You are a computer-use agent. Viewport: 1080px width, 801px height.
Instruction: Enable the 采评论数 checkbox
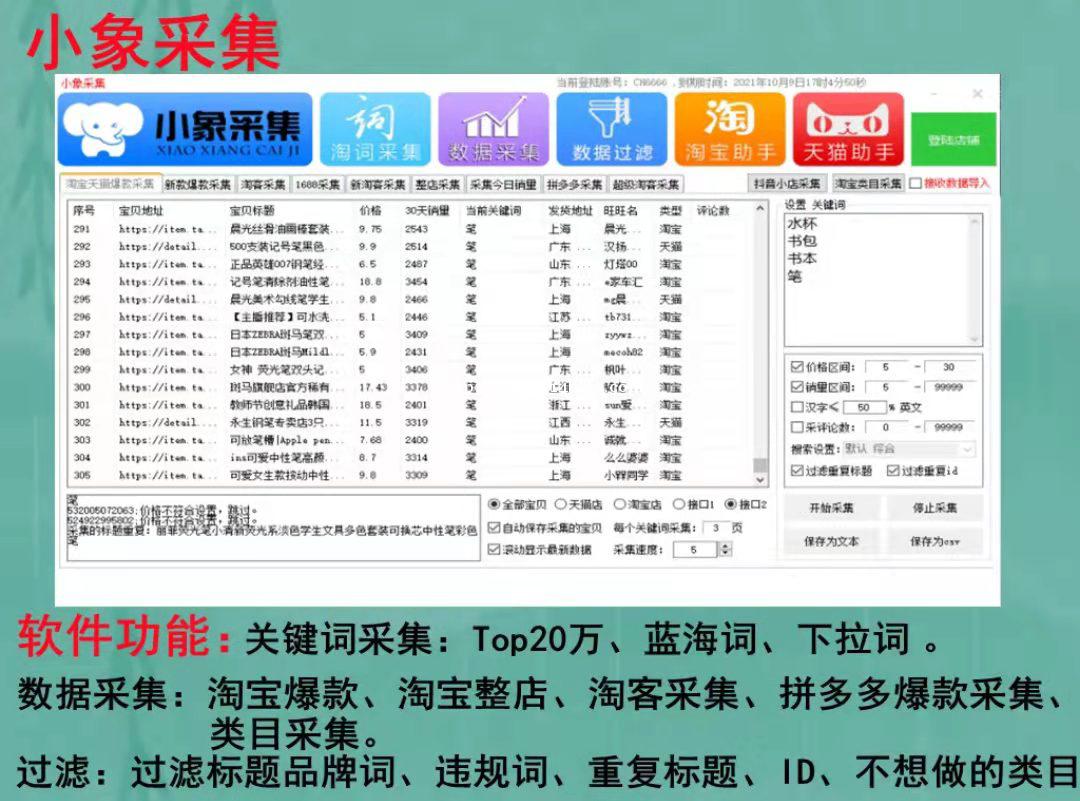point(796,427)
